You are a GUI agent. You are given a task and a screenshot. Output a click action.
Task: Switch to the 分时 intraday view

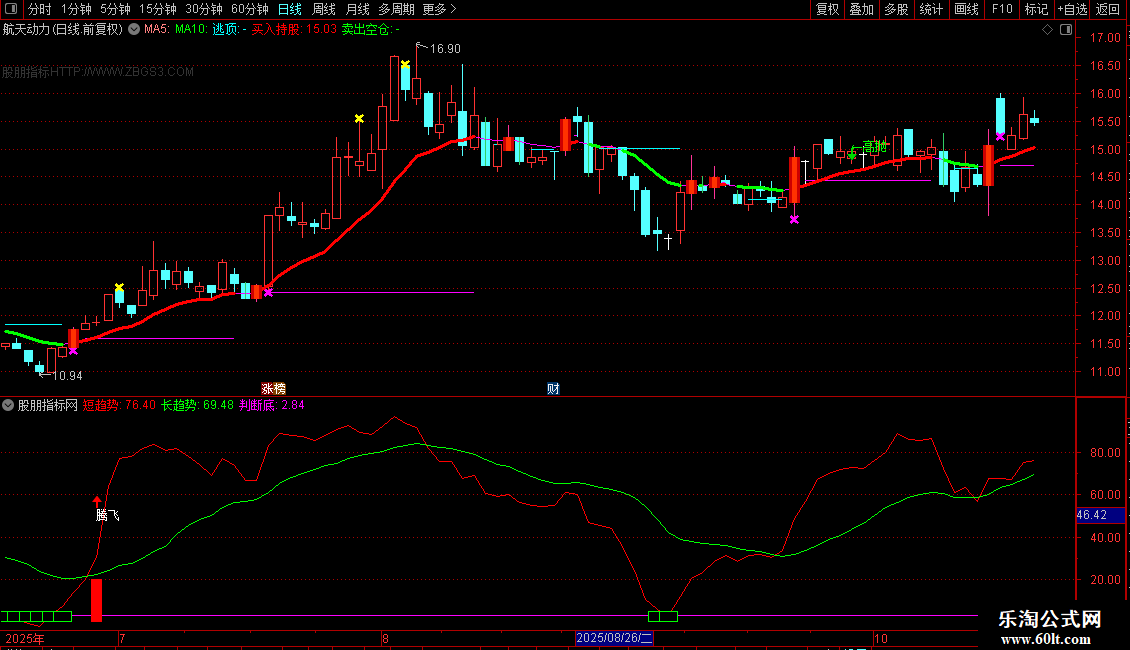(40, 9)
